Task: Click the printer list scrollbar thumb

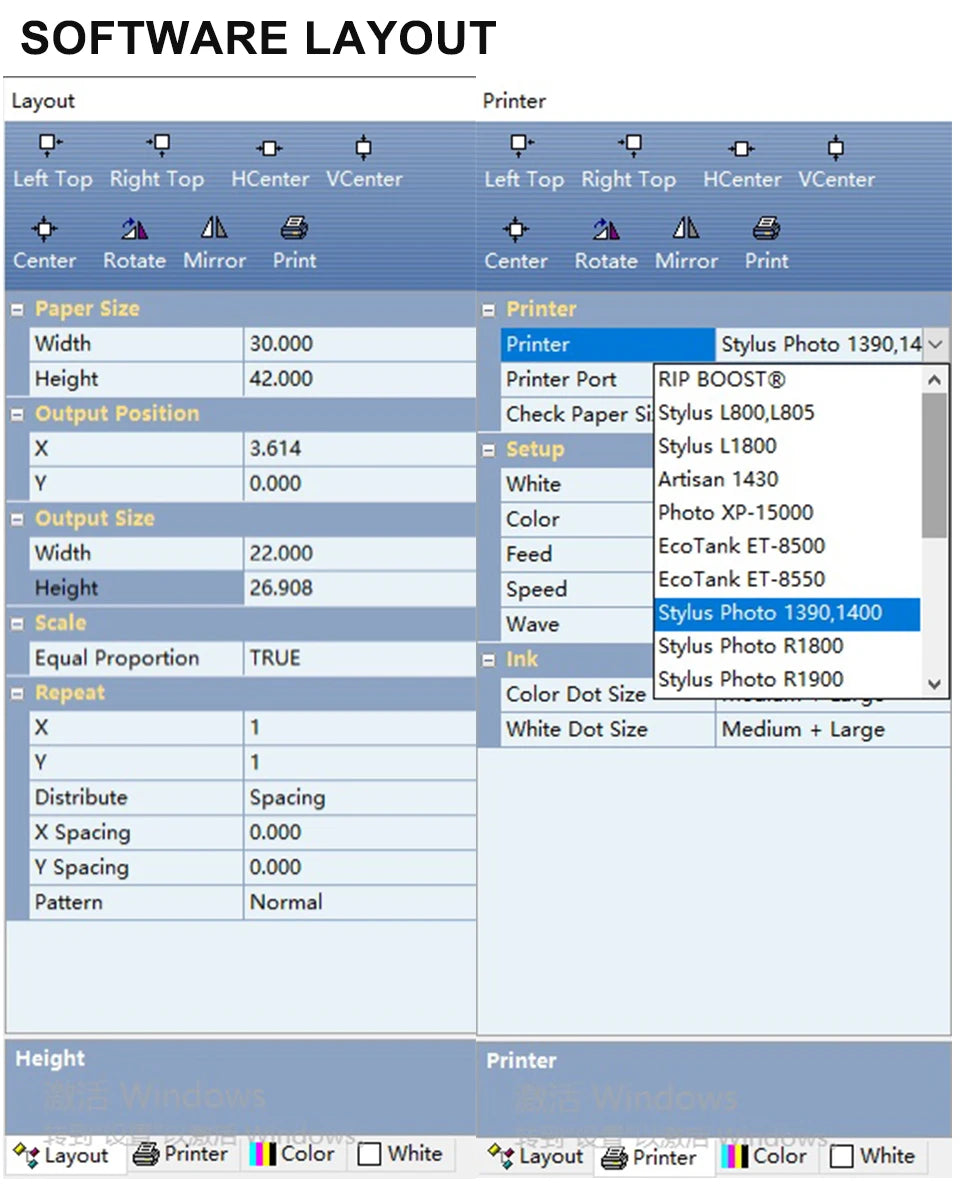Action: coord(934,466)
